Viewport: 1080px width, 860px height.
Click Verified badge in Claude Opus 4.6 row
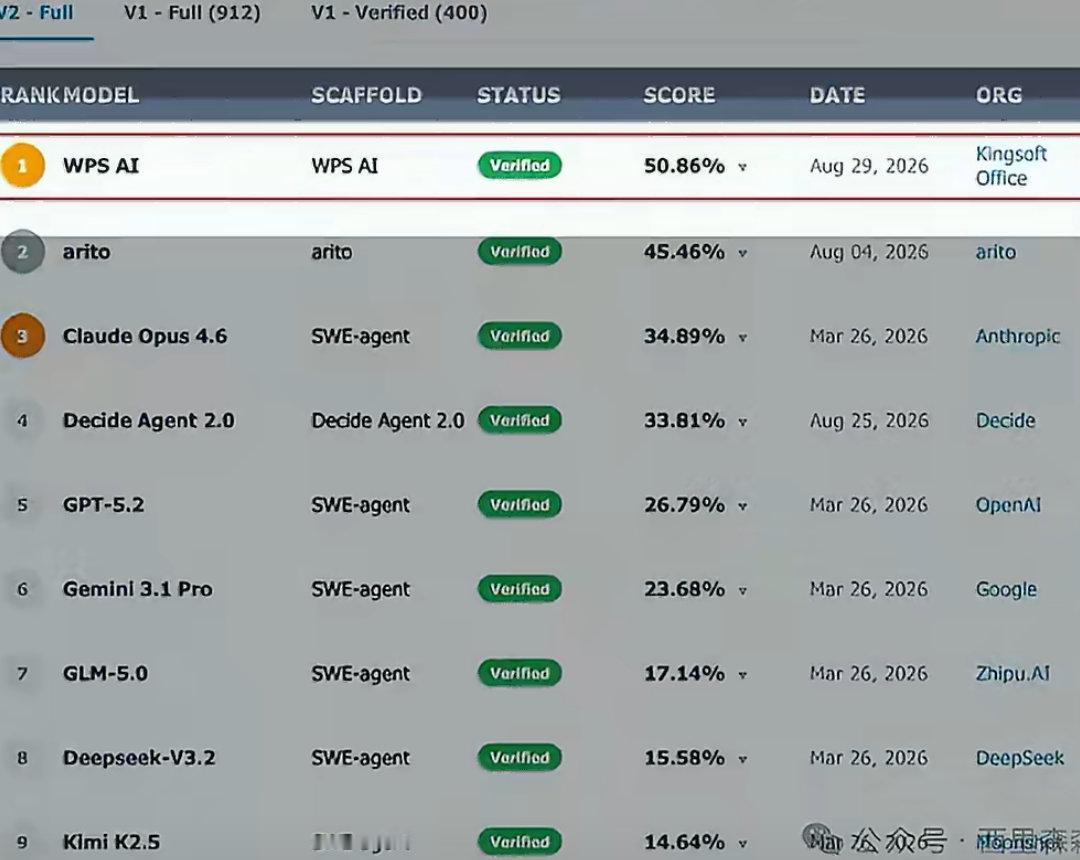click(520, 335)
